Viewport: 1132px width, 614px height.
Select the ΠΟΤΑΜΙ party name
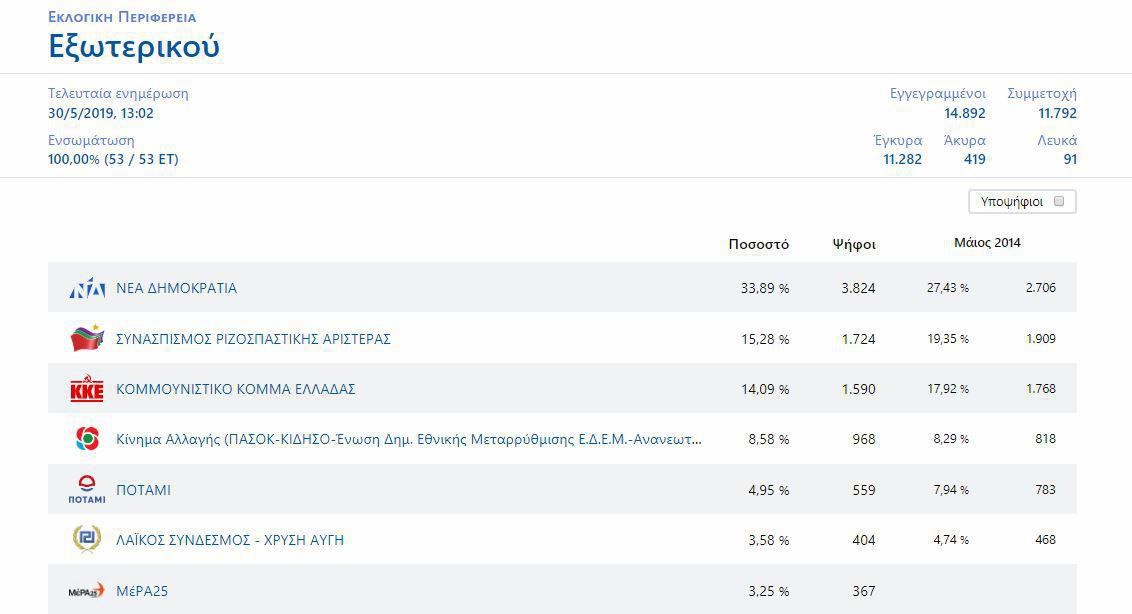[x=143, y=490]
